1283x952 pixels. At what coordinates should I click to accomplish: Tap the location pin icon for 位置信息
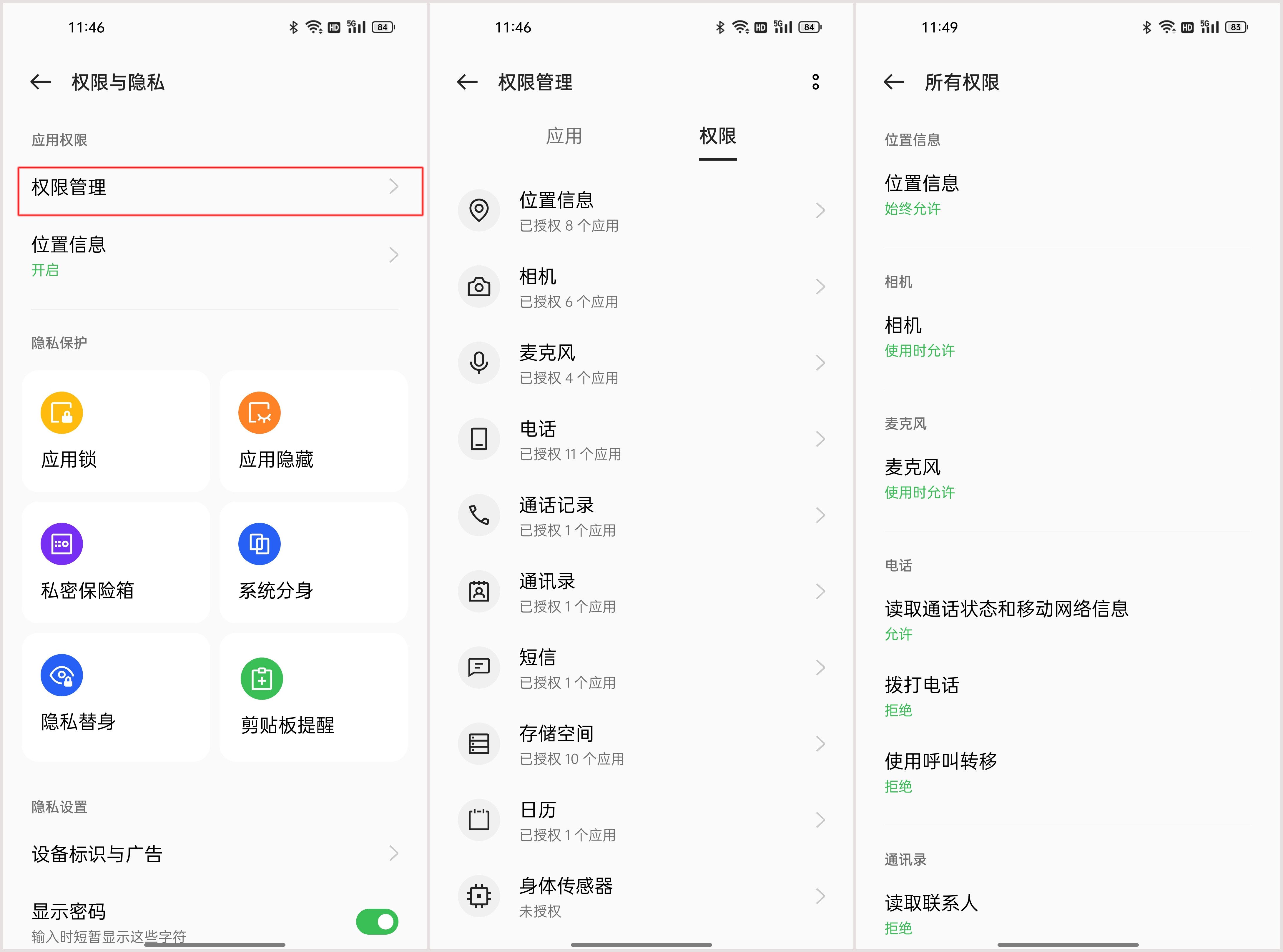click(479, 210)
